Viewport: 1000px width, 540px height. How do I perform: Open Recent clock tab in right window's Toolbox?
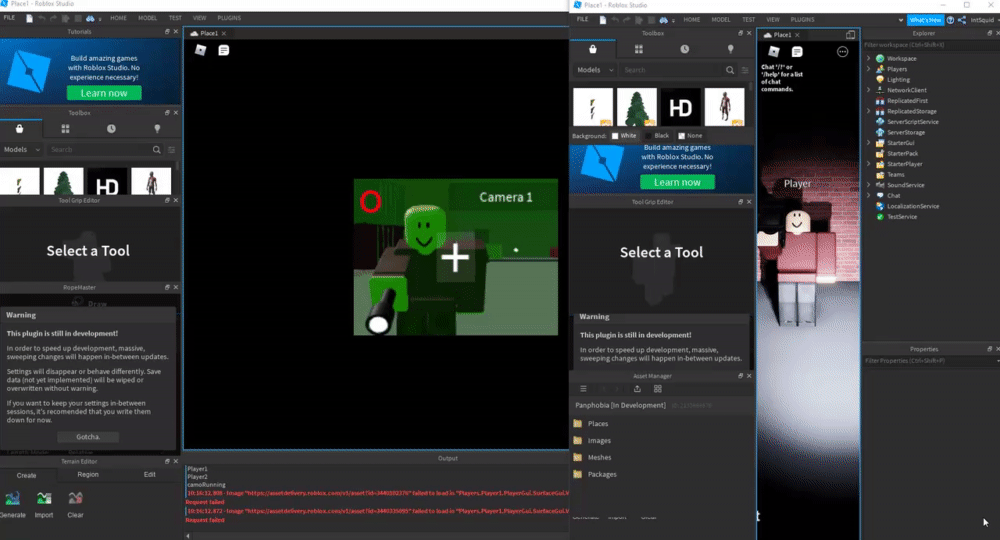[x=684, y=49]
